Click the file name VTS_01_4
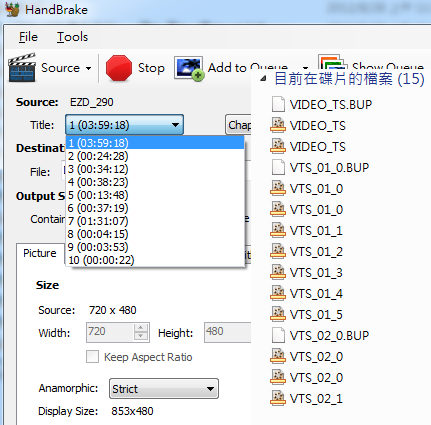The width and height of the screenshot is (431, 425). (x=316, y=294)
